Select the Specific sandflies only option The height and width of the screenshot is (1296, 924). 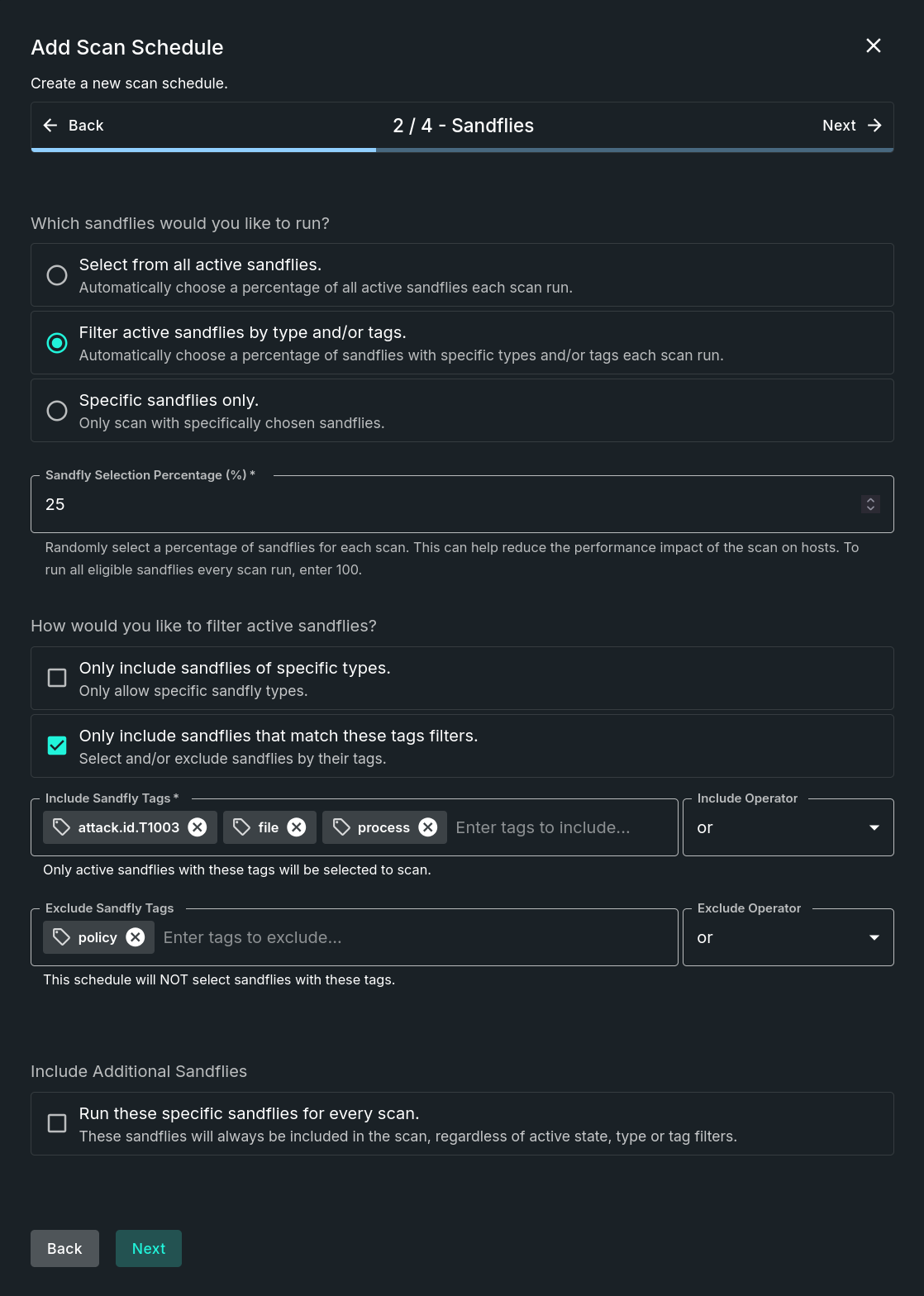point(57,411)
